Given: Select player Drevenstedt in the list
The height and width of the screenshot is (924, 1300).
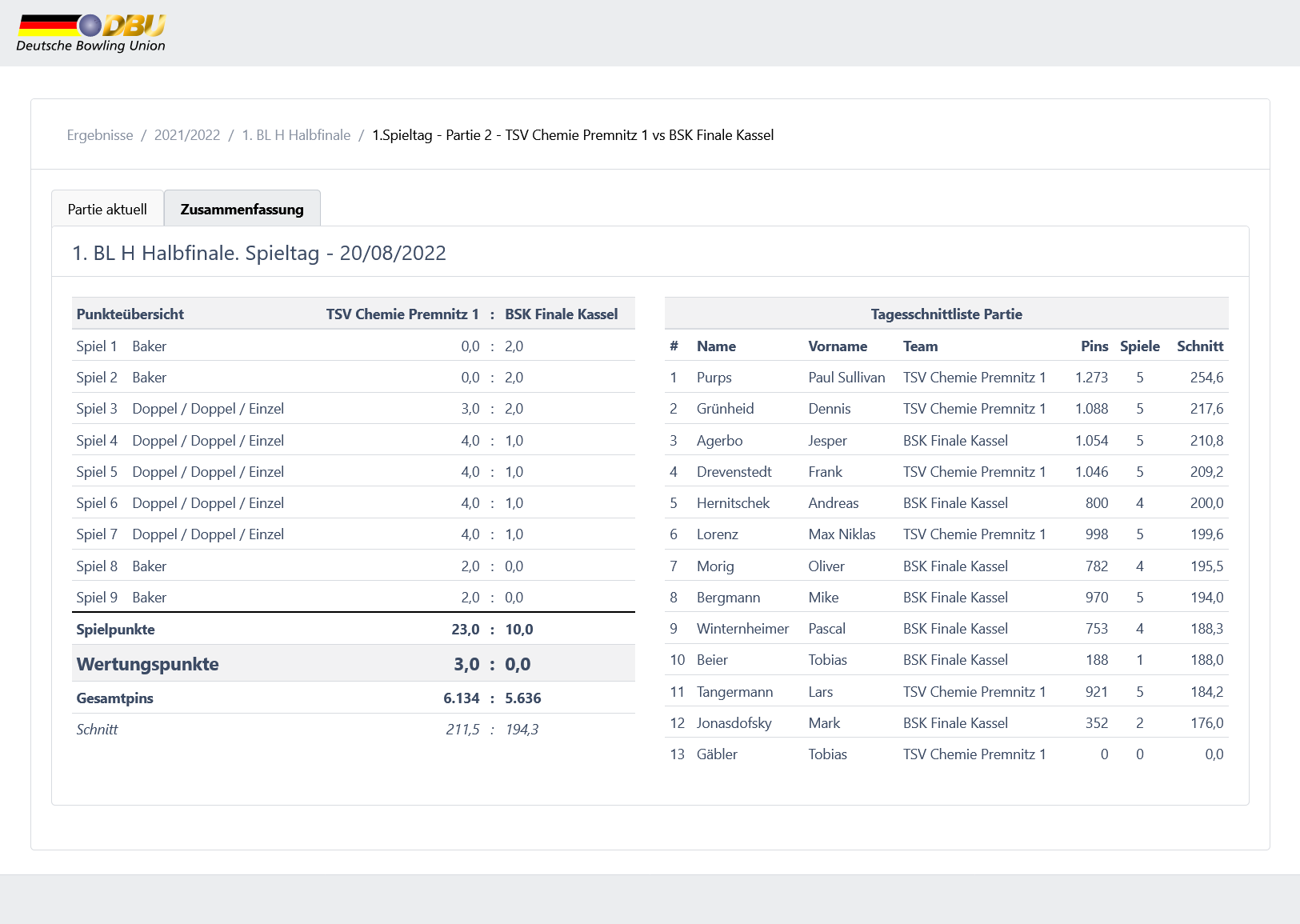Looking at the screenshot, I should [946, 471].
